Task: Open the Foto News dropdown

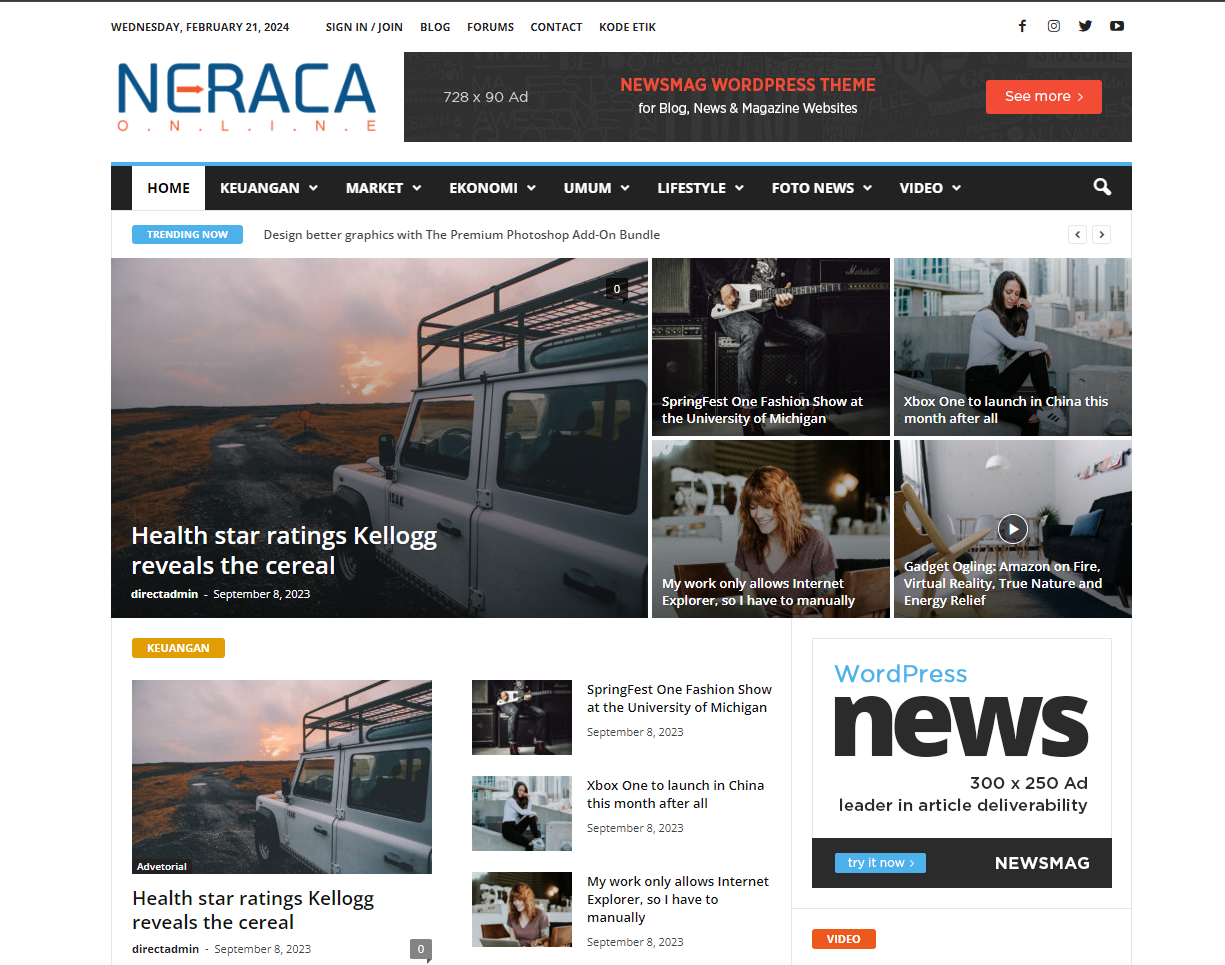Action: (821, 188)
